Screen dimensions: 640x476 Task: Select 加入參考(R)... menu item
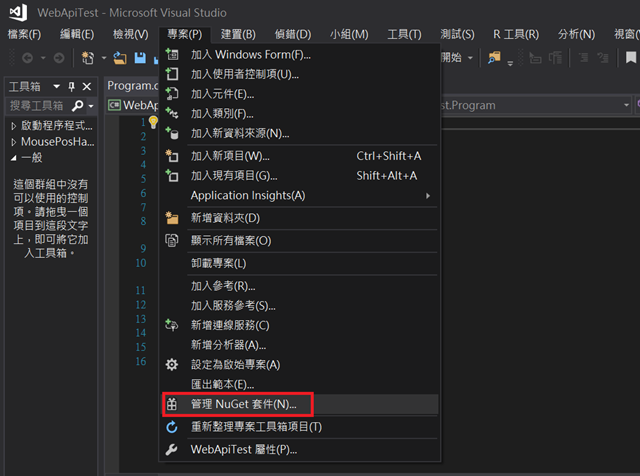point(300,286)
